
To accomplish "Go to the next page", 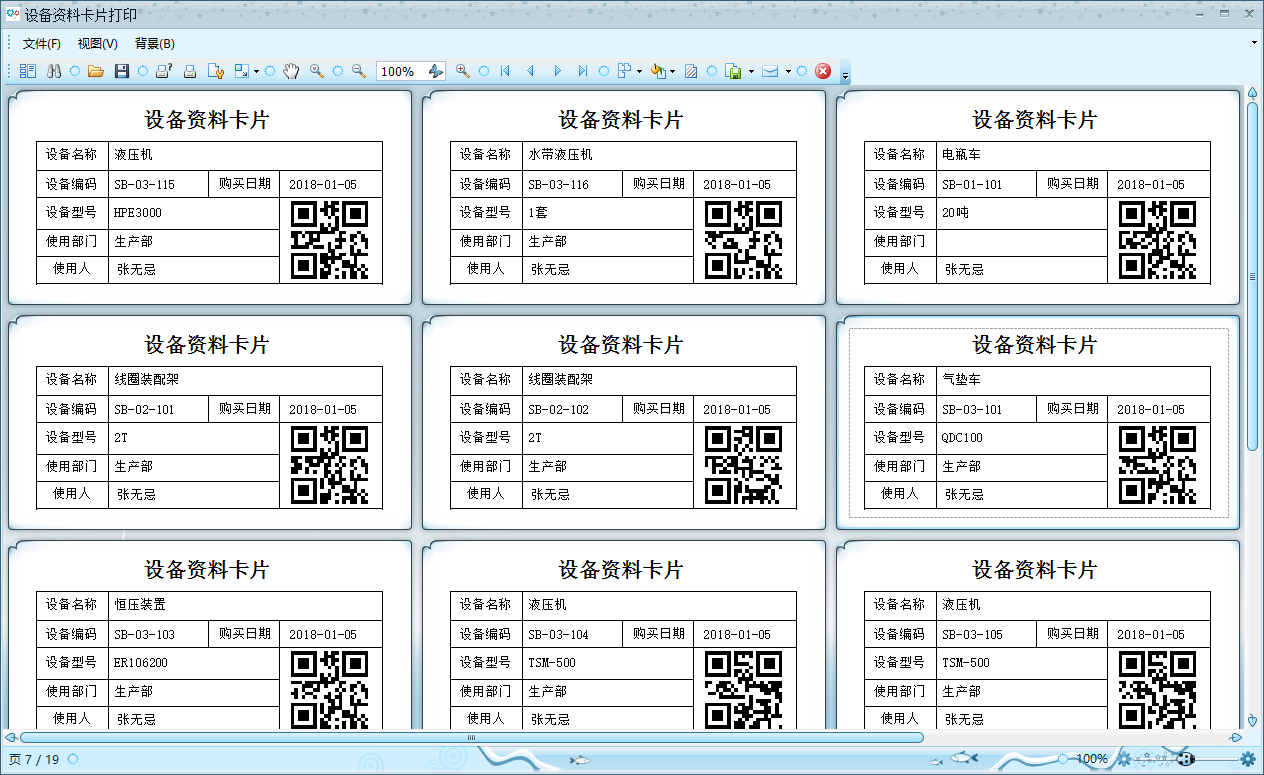I will (557, 71).
